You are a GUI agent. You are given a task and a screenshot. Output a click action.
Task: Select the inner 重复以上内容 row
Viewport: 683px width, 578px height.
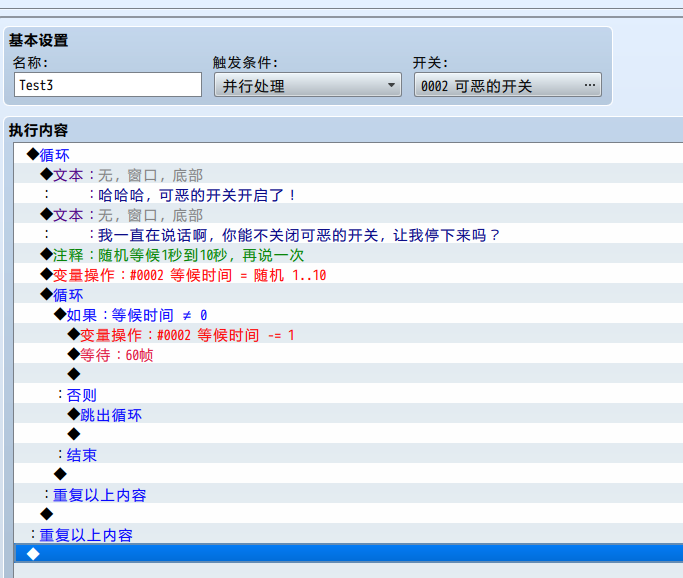[348, 494]
